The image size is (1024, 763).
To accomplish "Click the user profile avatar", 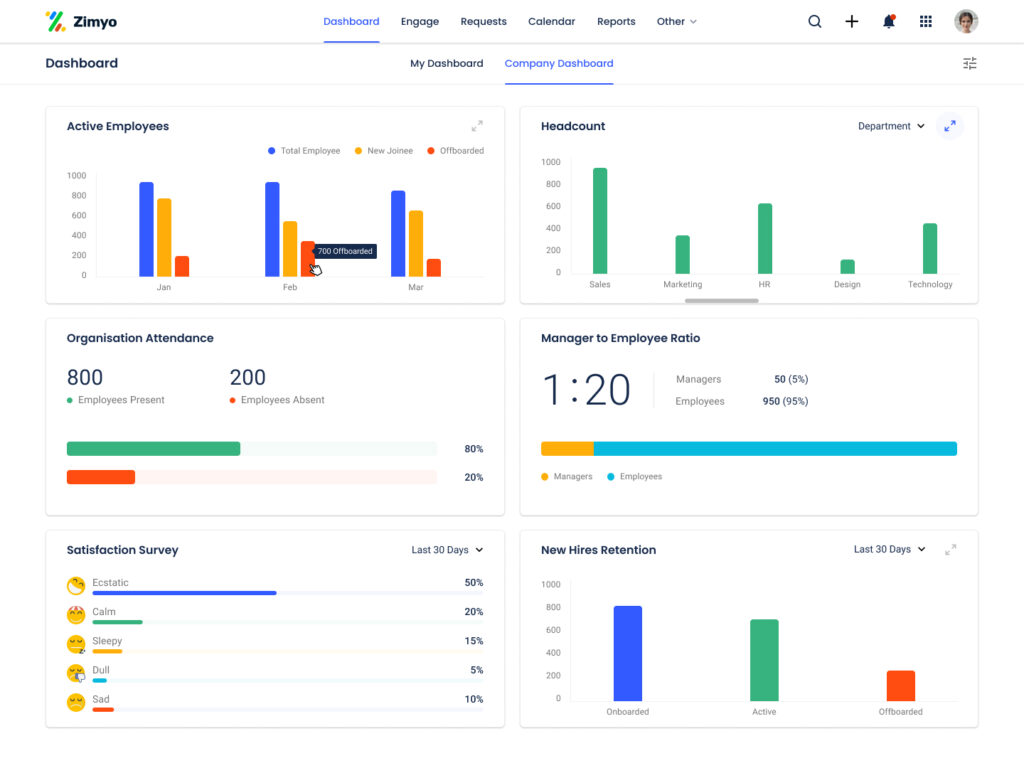I will pos(966,21).
